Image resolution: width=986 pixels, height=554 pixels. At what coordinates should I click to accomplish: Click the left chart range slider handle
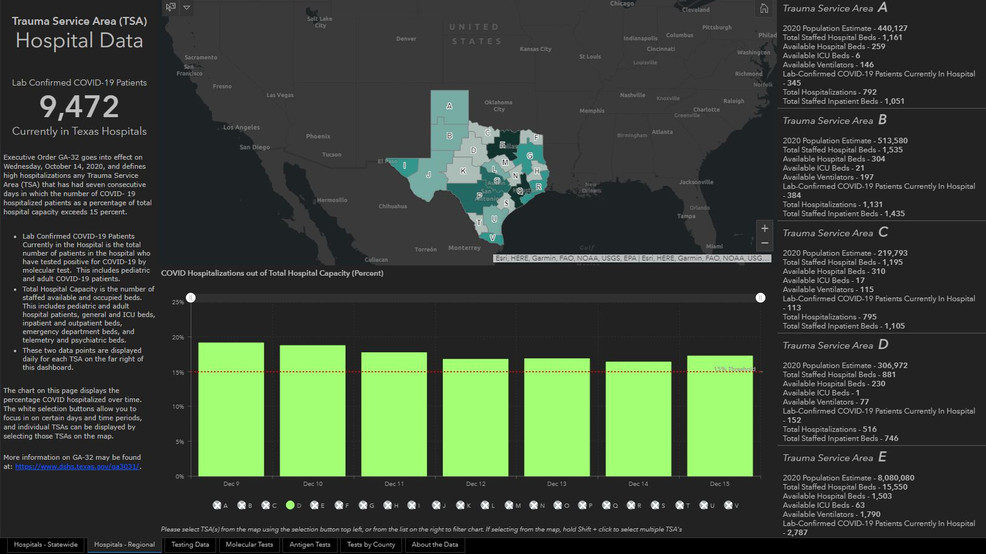point(191,298)
